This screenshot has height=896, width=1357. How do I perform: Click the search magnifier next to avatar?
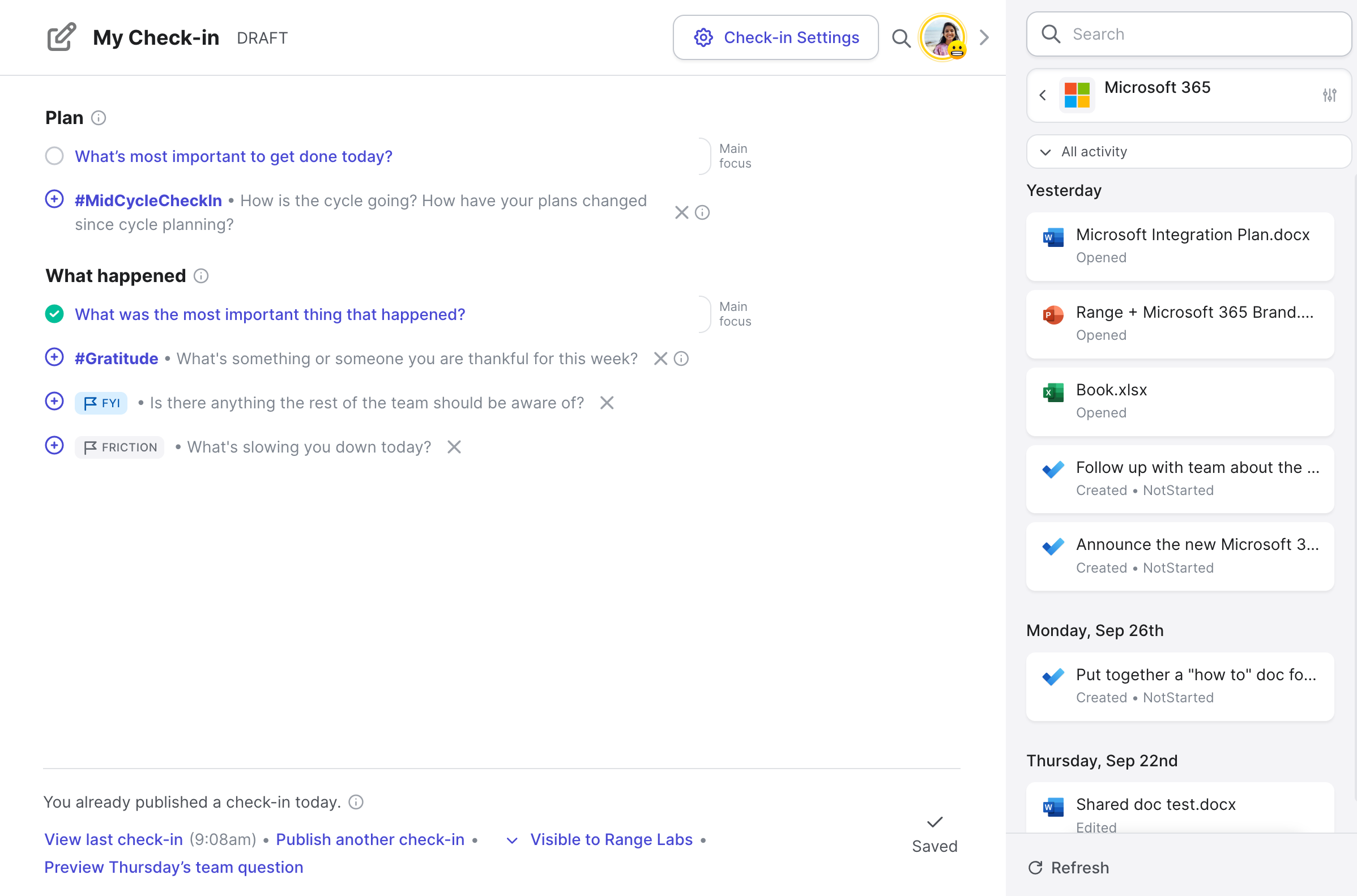coord(901,39)
